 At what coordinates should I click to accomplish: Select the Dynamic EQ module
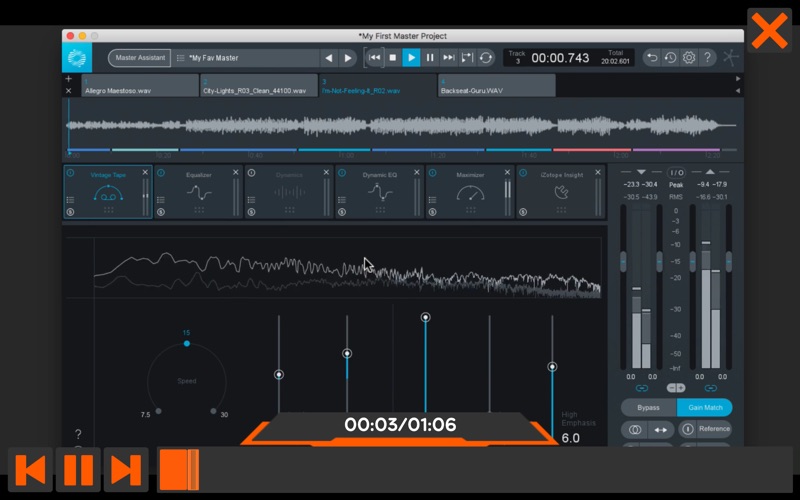380,192
